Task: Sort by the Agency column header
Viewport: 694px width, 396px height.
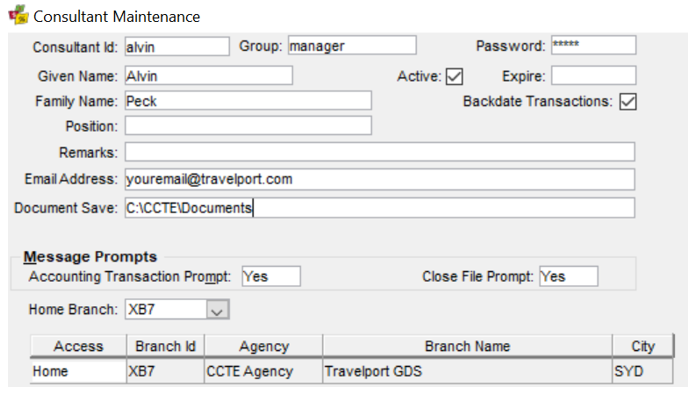Action: tap(264, 346)
